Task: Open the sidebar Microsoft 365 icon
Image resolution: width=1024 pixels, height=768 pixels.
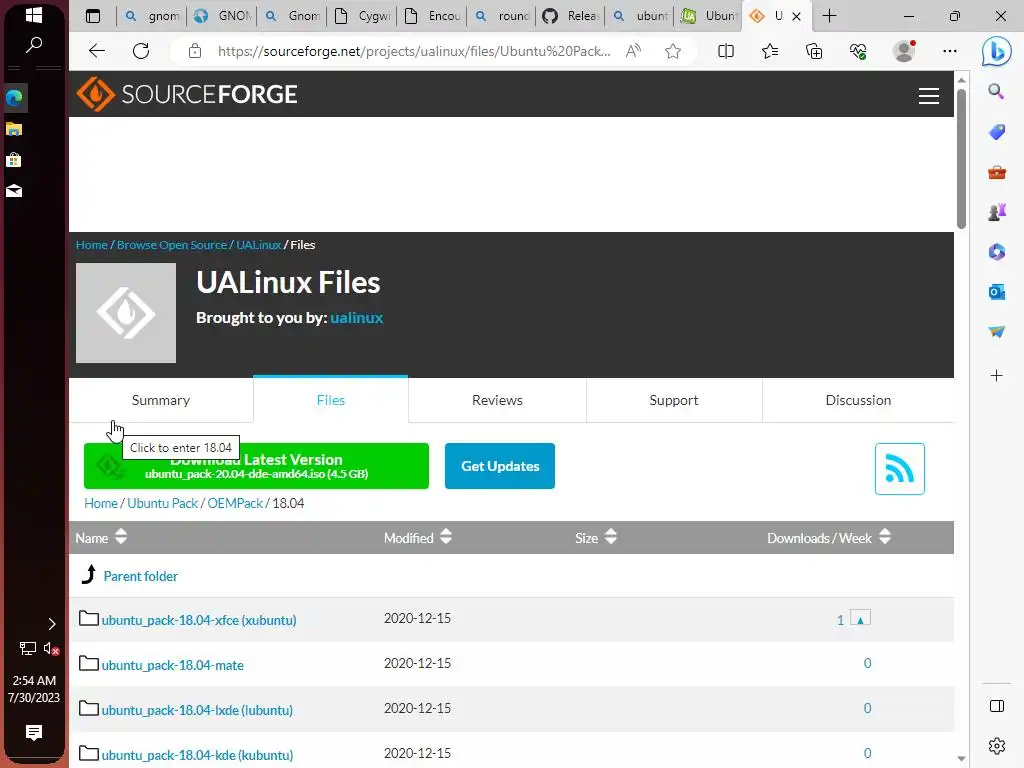Action: [997, 252]
